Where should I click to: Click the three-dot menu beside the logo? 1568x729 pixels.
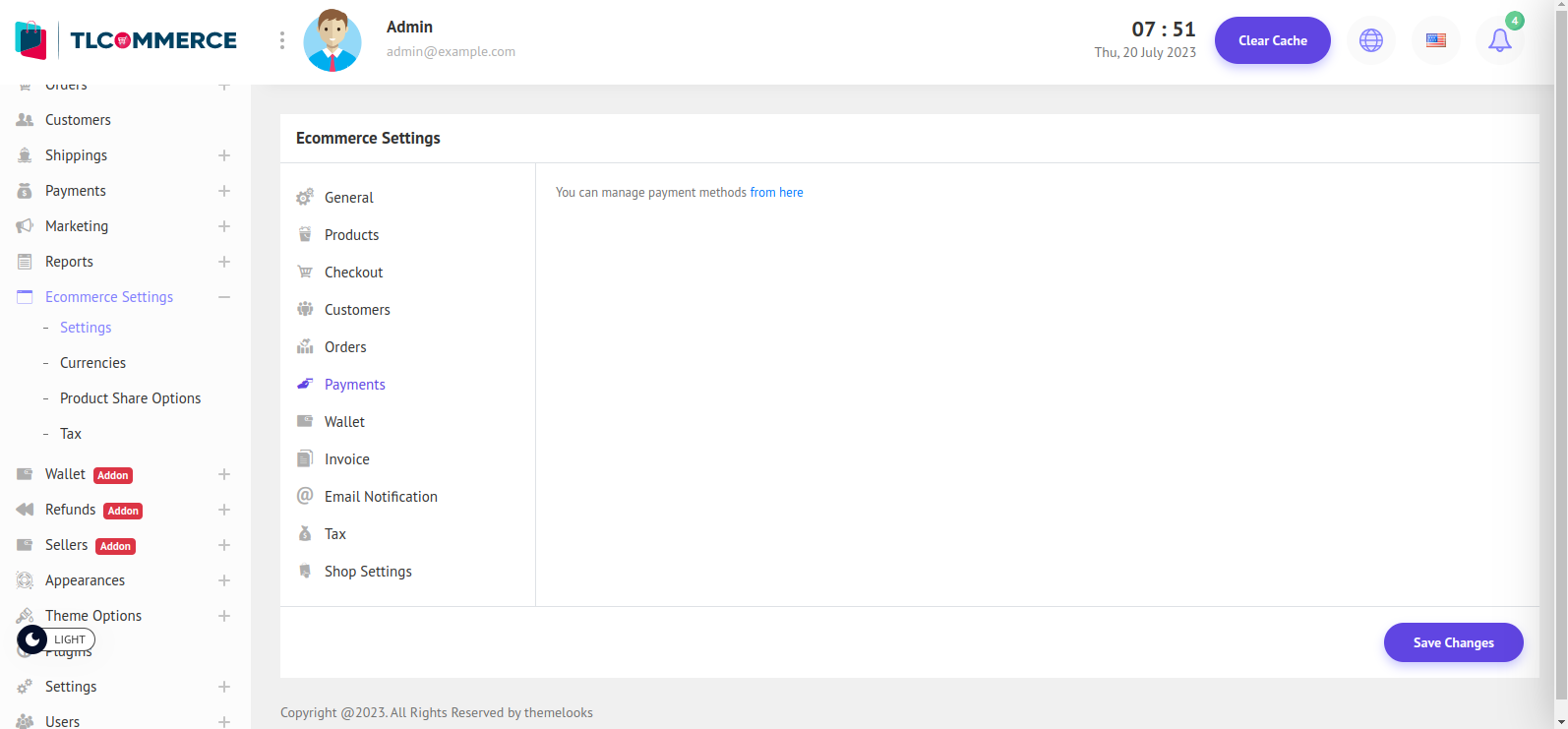282,40
